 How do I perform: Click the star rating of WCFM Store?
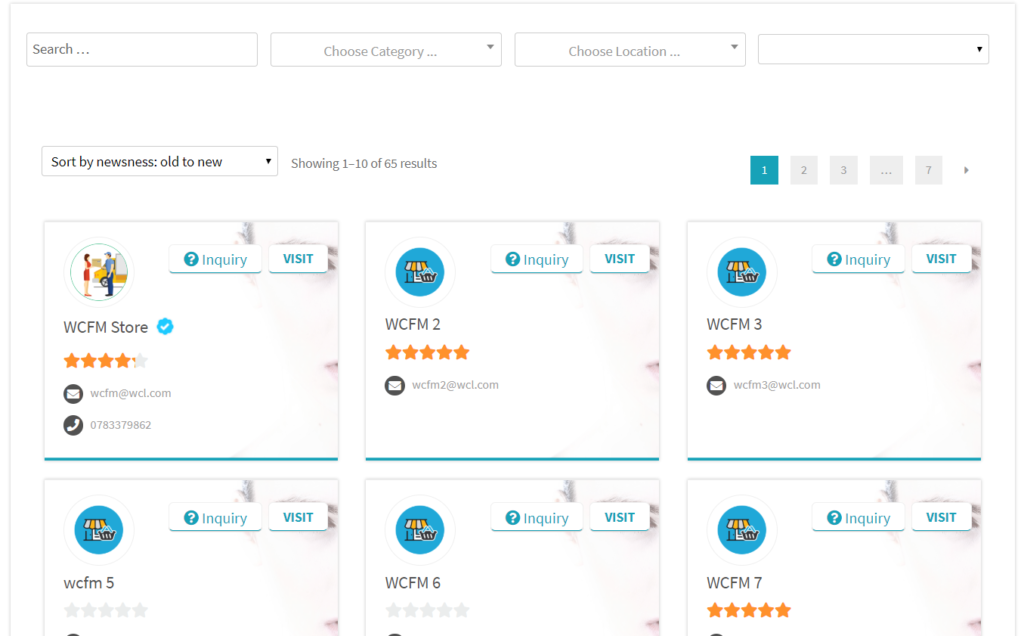point(106,360)
